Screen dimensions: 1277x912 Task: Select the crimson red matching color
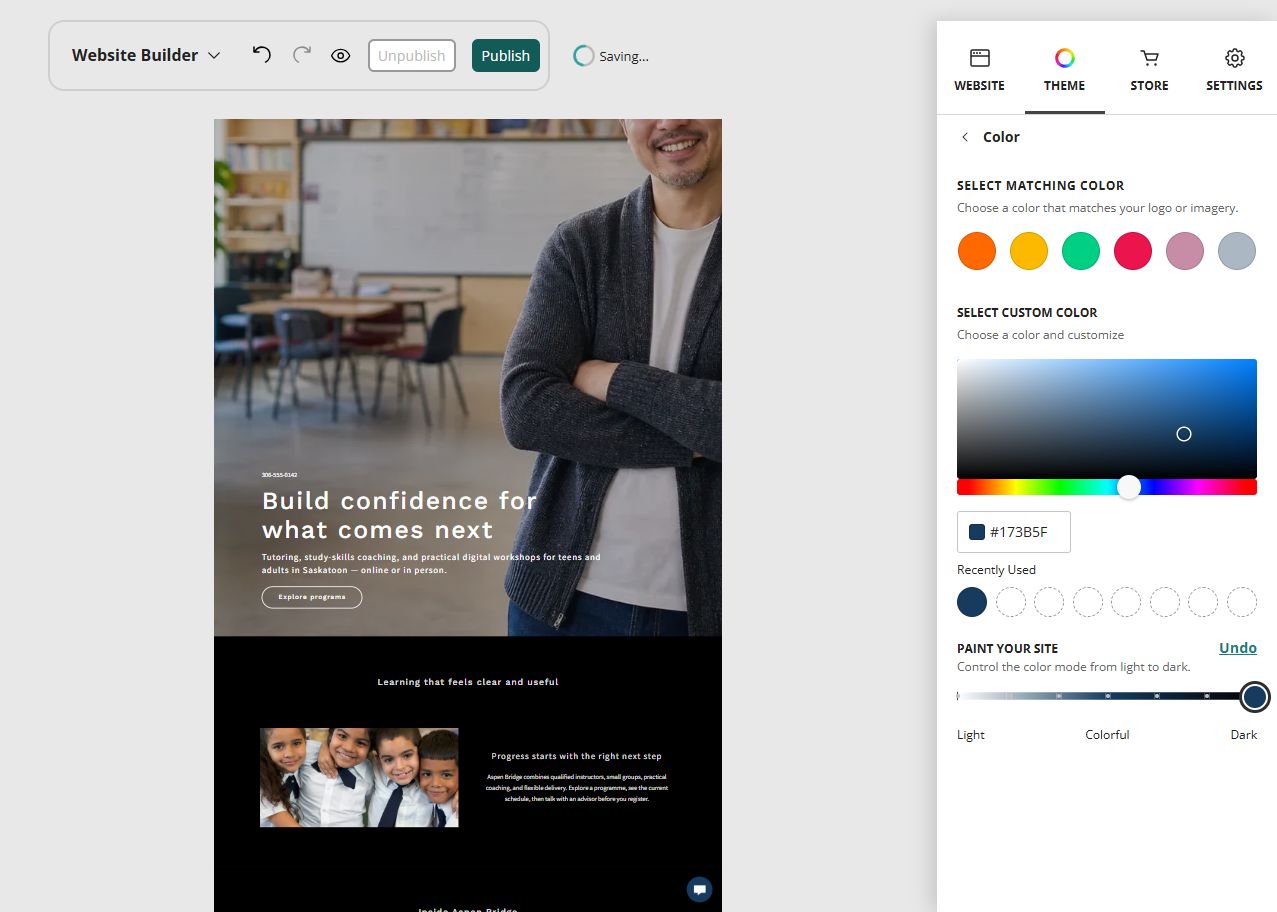point(1133,251)
